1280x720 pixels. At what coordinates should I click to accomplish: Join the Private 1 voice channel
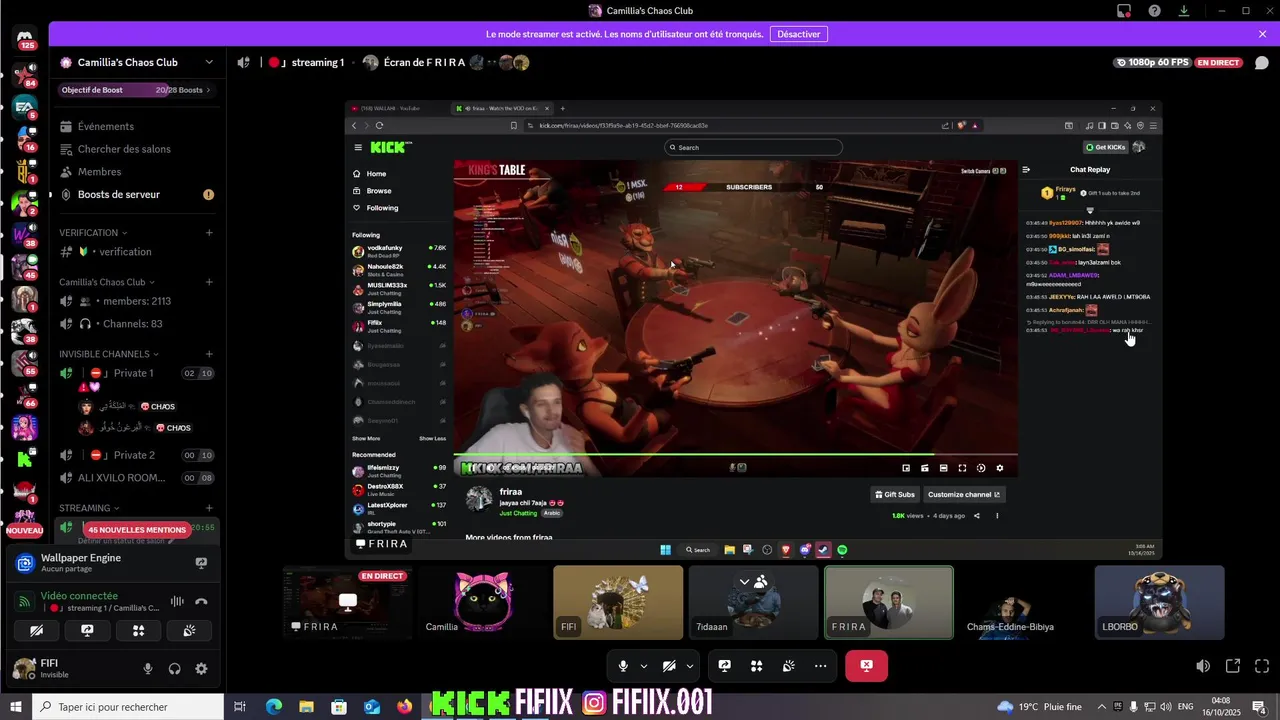(x=137, y=373)
